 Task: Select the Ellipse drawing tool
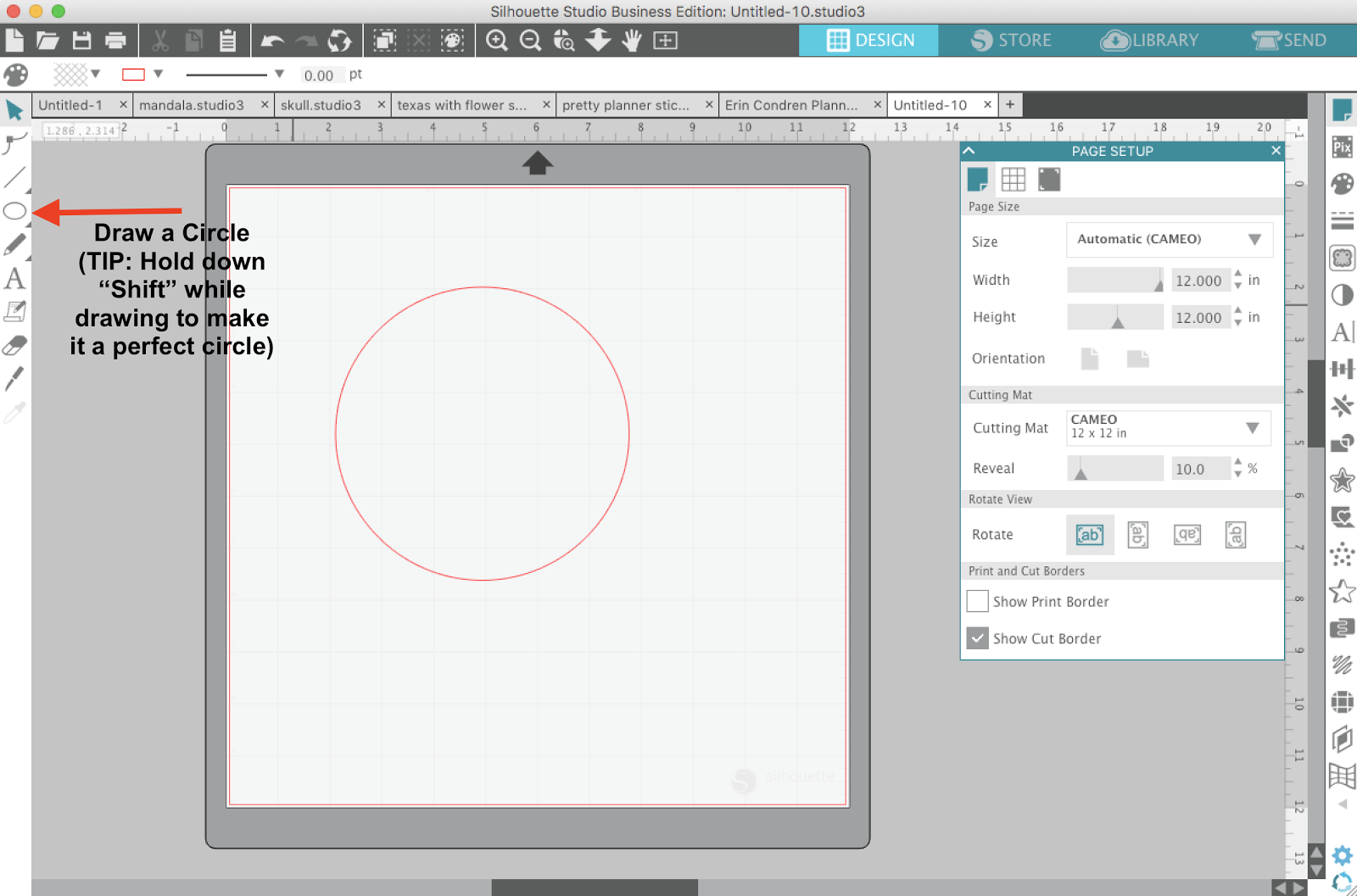(x=14, y=211)
